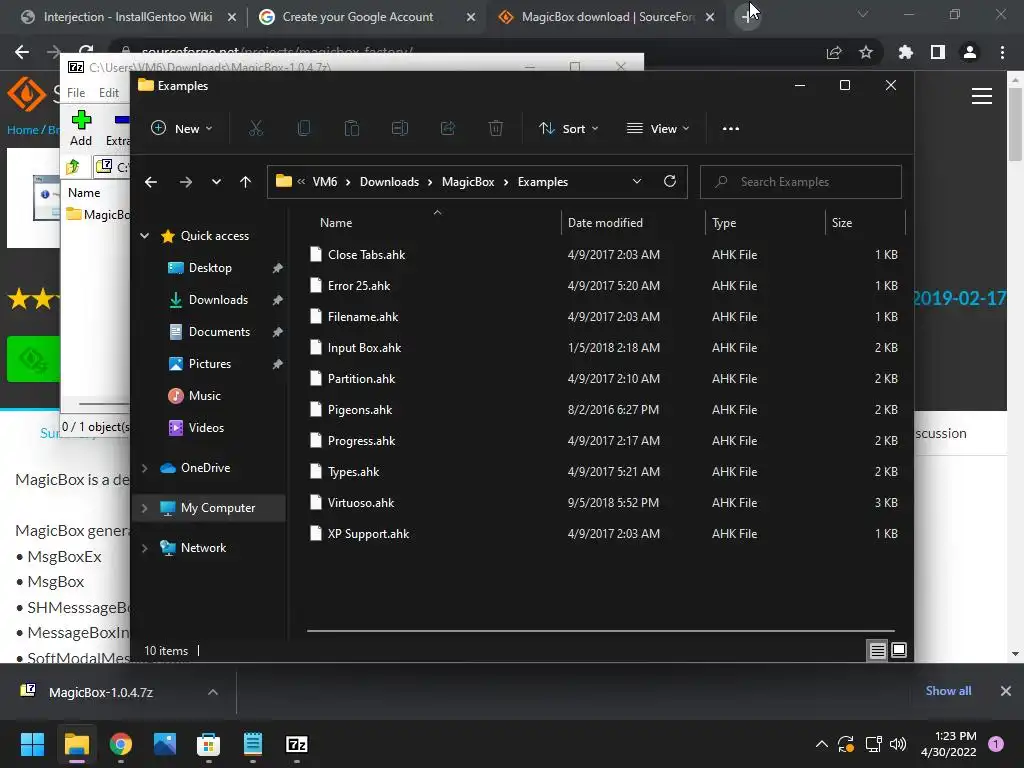Show hidden system tray icons

click(822, 744)
